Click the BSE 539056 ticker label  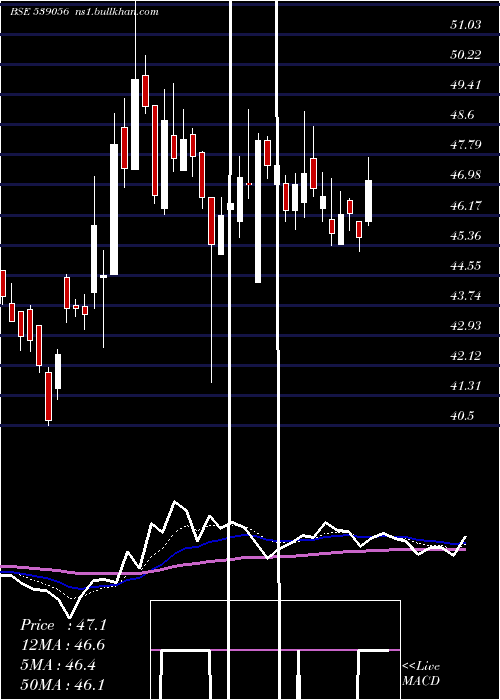coord(39,12)
